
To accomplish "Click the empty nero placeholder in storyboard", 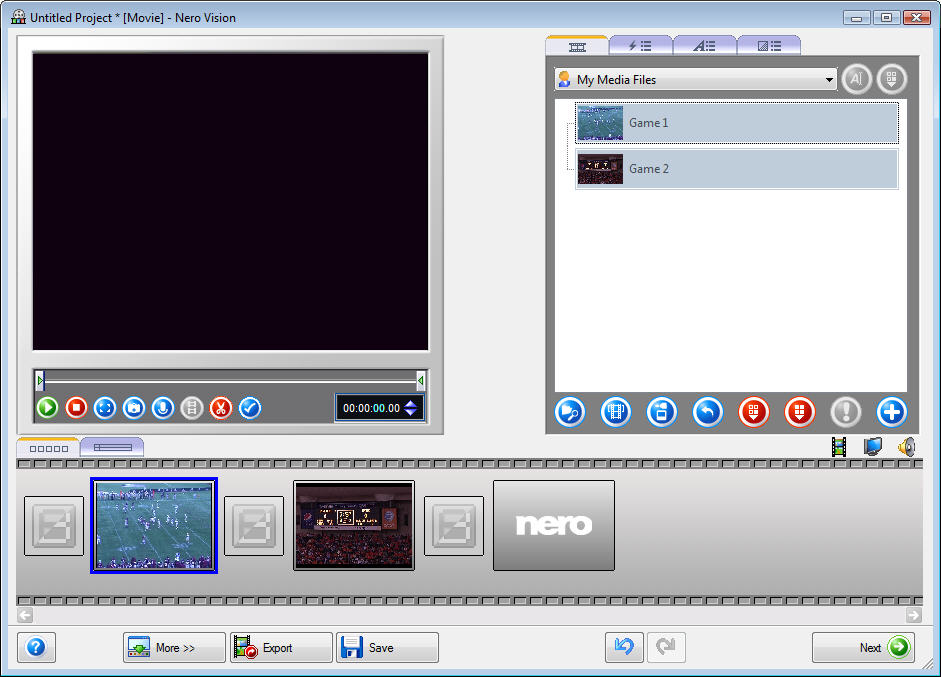I will [554, 526].
